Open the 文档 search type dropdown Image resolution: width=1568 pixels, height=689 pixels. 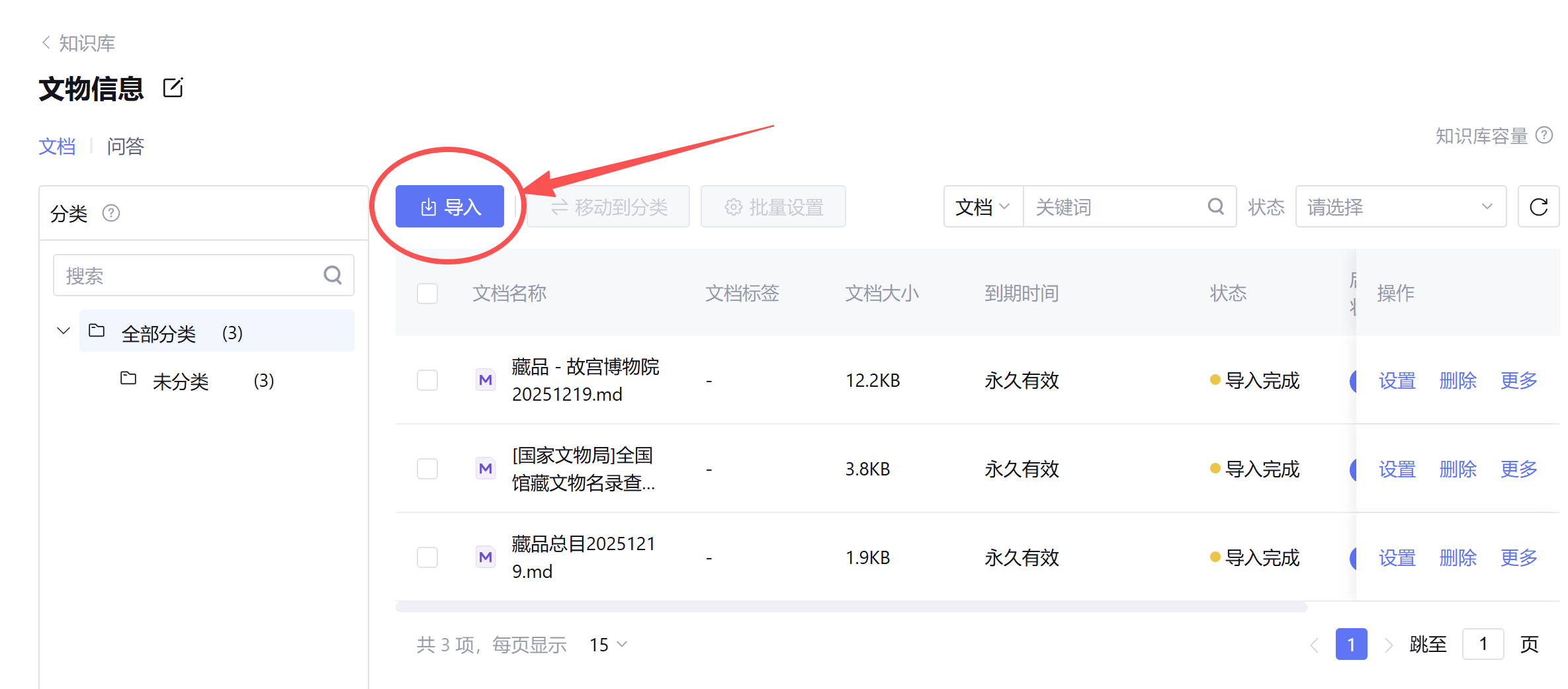[x=982, y=207]
